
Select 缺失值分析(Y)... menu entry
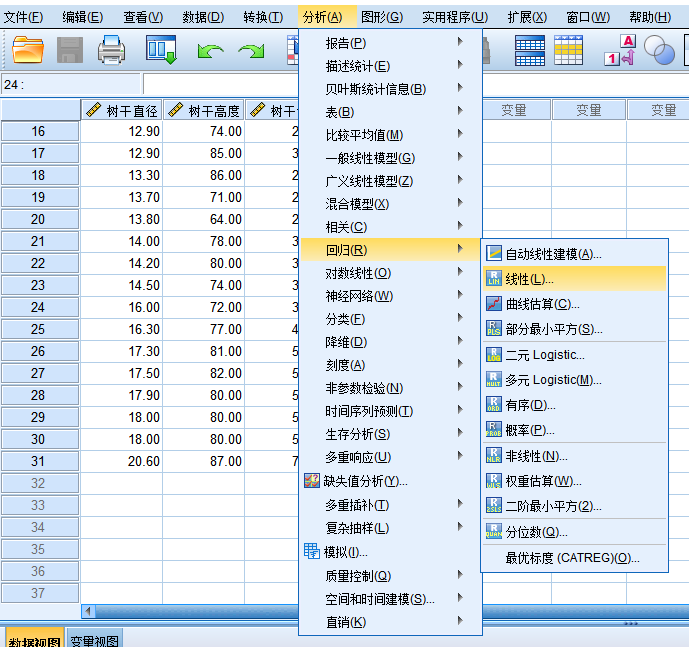click(x=390, y=481)
